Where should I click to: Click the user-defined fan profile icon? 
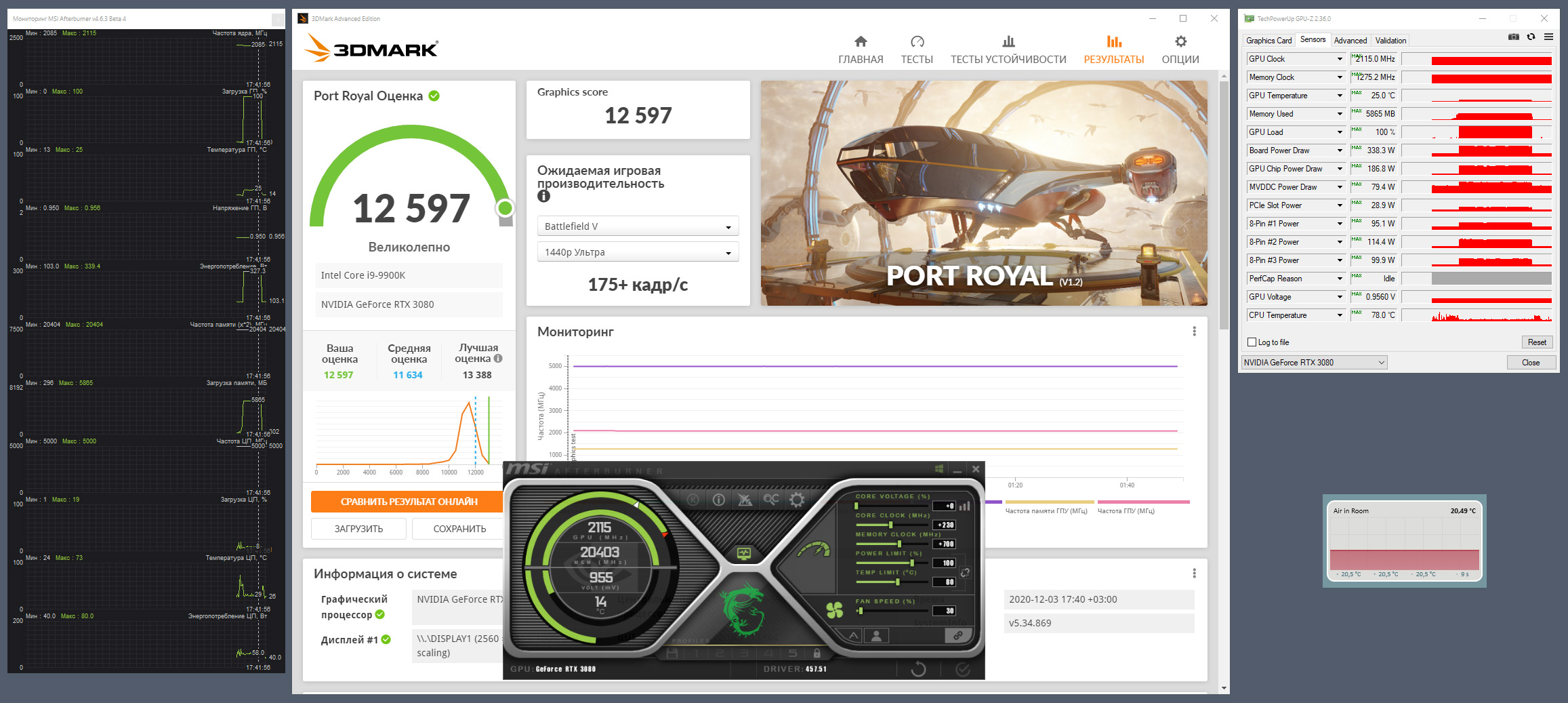pos(876,636)
